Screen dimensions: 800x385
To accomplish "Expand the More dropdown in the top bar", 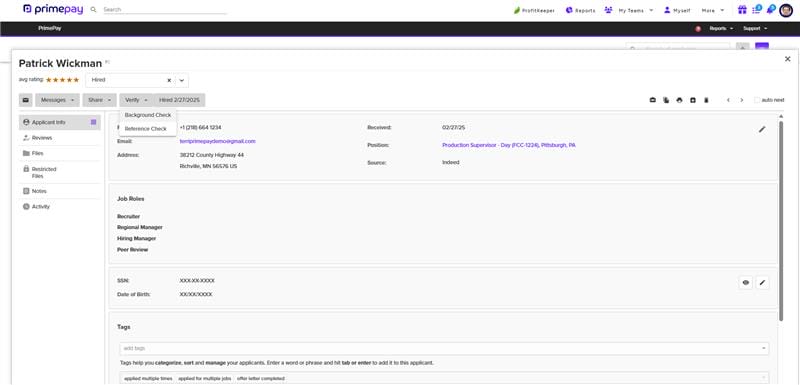I will (713, 10).
